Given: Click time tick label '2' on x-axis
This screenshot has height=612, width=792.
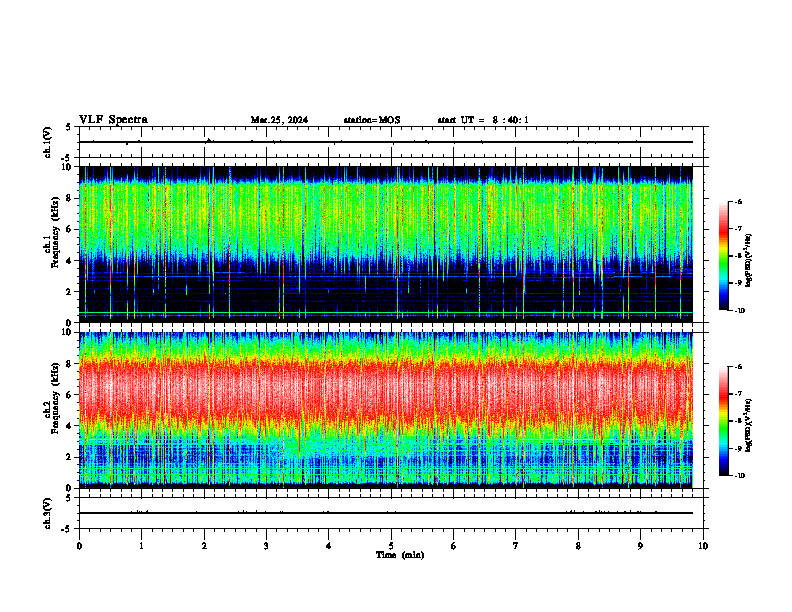Looking at the screenshot, I should pyautogui.click(x=204, y=546).
